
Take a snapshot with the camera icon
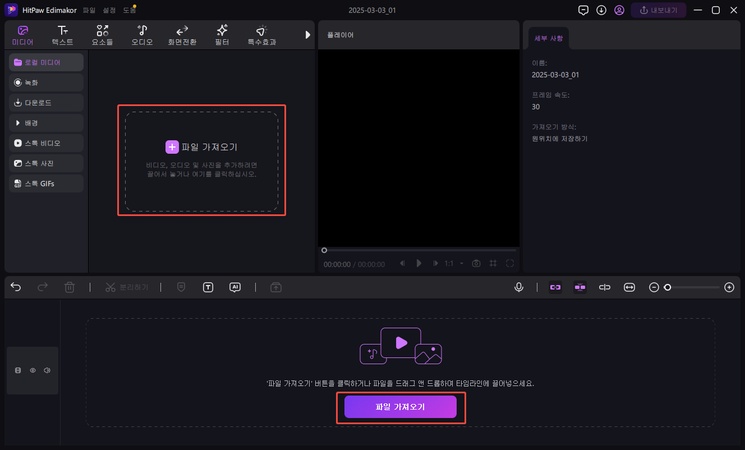476,263
